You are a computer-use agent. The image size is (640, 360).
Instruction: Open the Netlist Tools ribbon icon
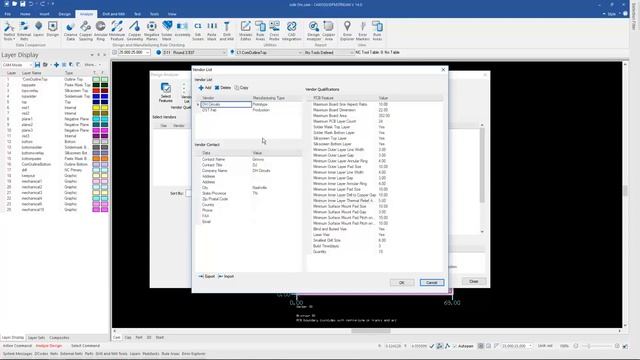(9, 31)
